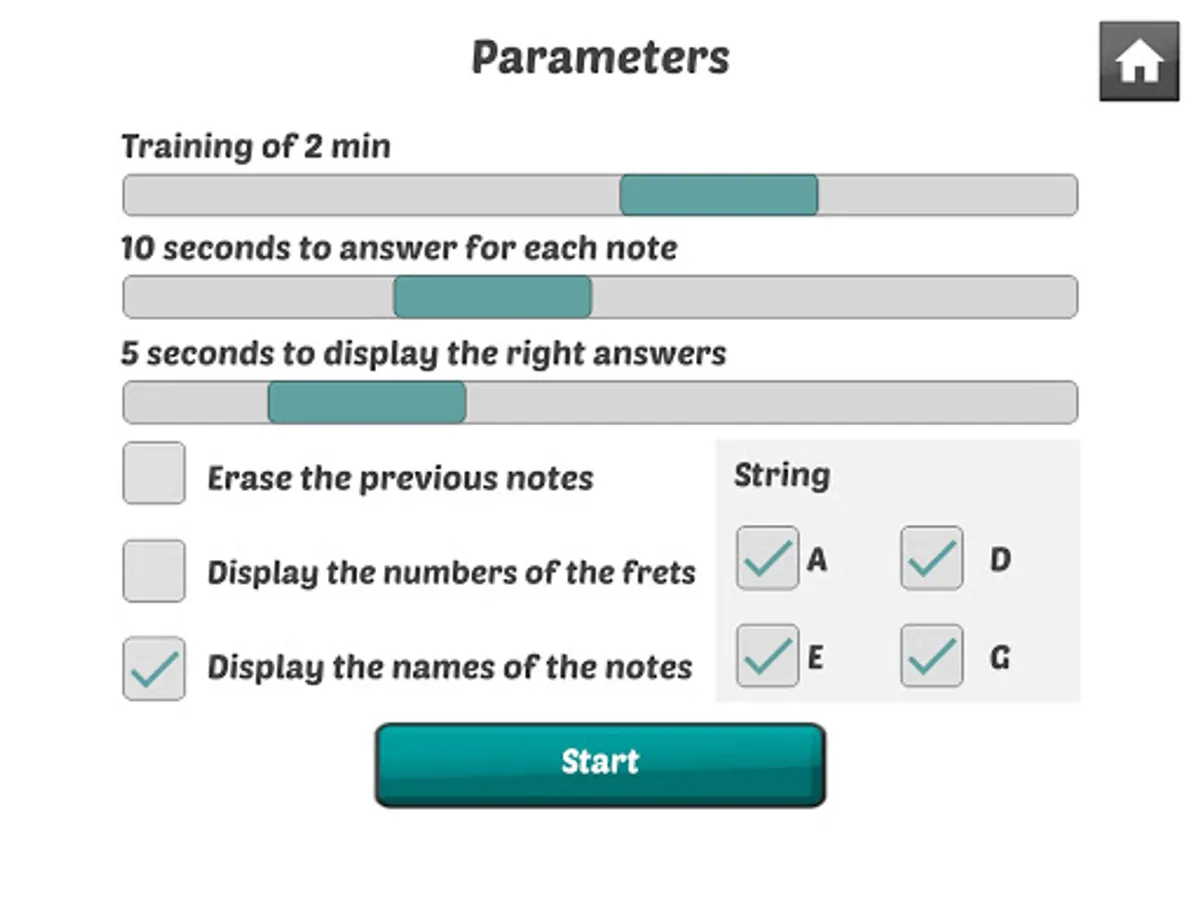Uncheck the A string checkbox

[x=767, y=558]
